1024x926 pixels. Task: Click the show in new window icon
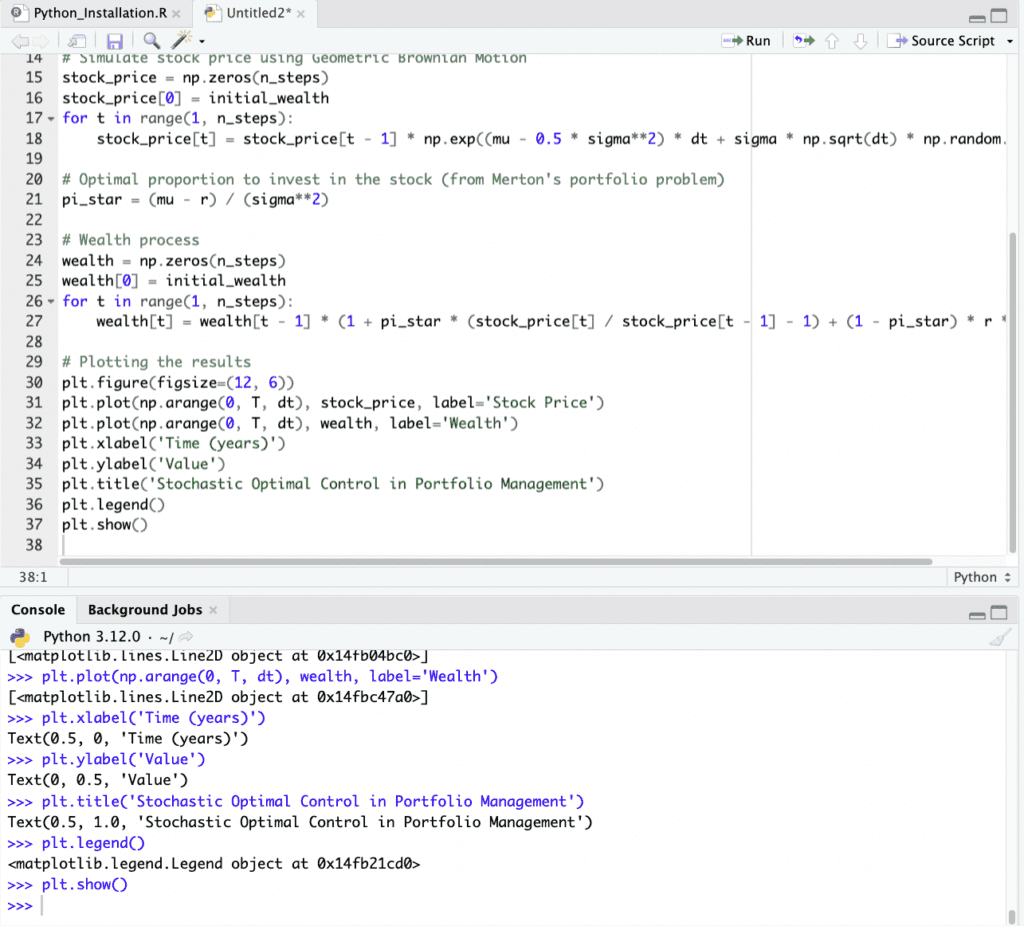(x=77, y=41)
